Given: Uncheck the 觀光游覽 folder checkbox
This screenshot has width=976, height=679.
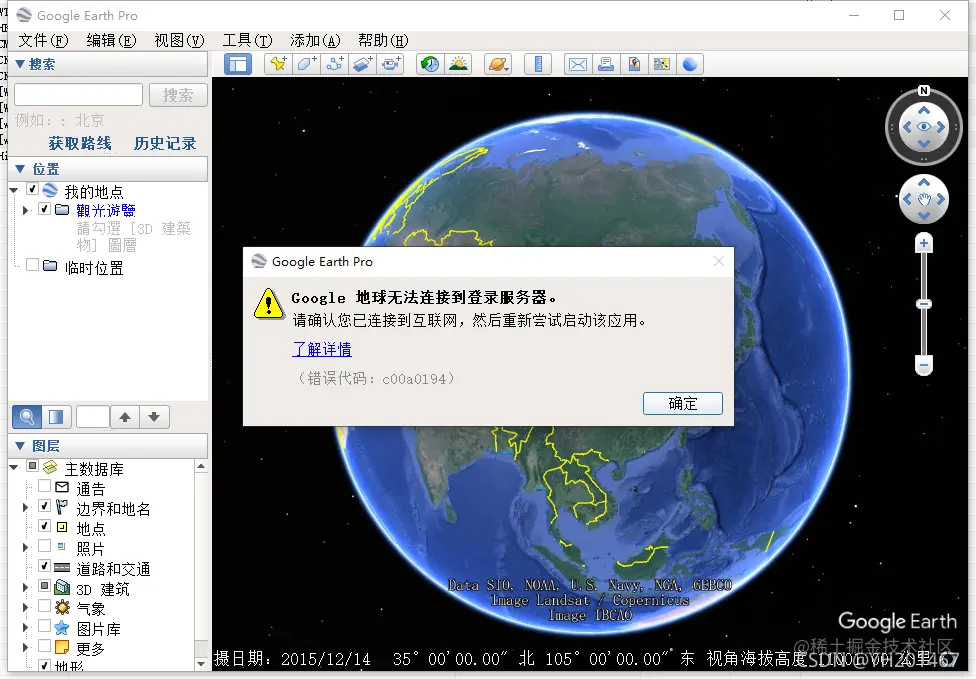Looking at the screenshot, I should 44,209.
